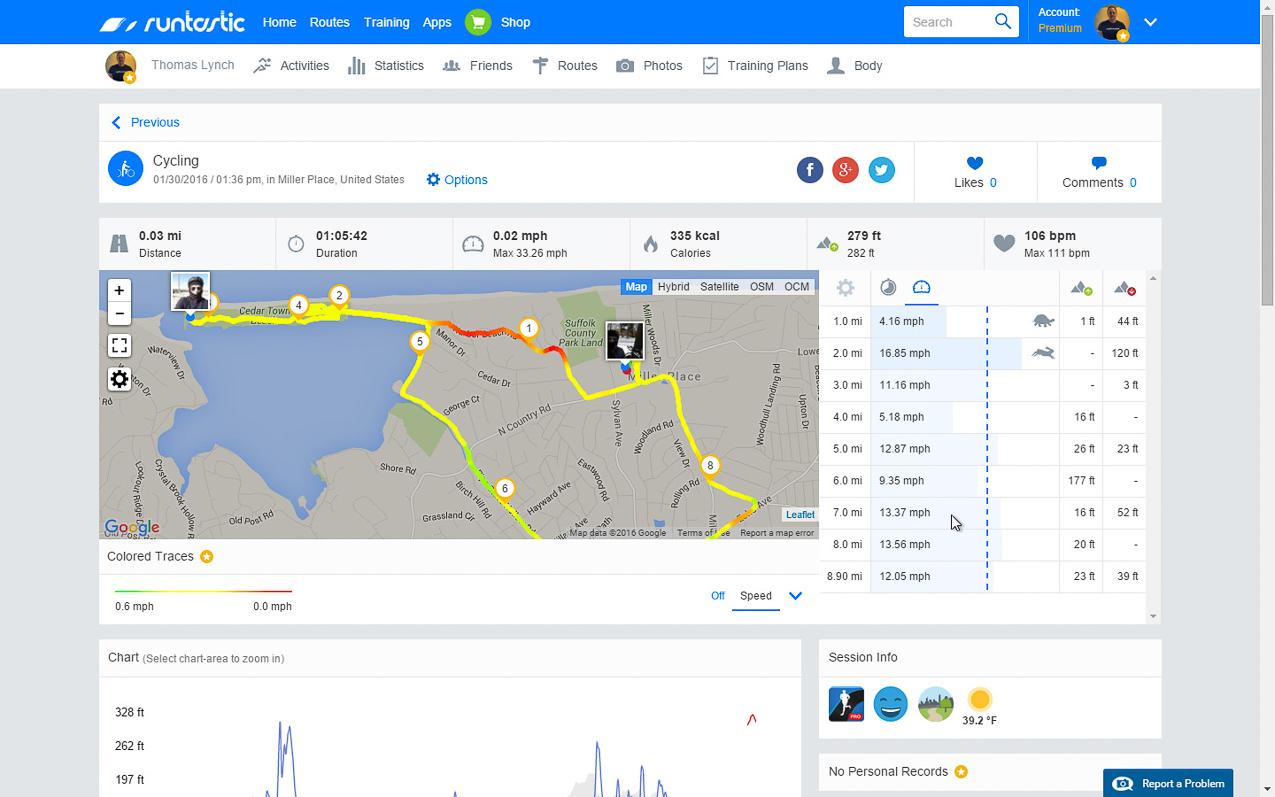Open Routes in the top blue bar

pos(330,22)
